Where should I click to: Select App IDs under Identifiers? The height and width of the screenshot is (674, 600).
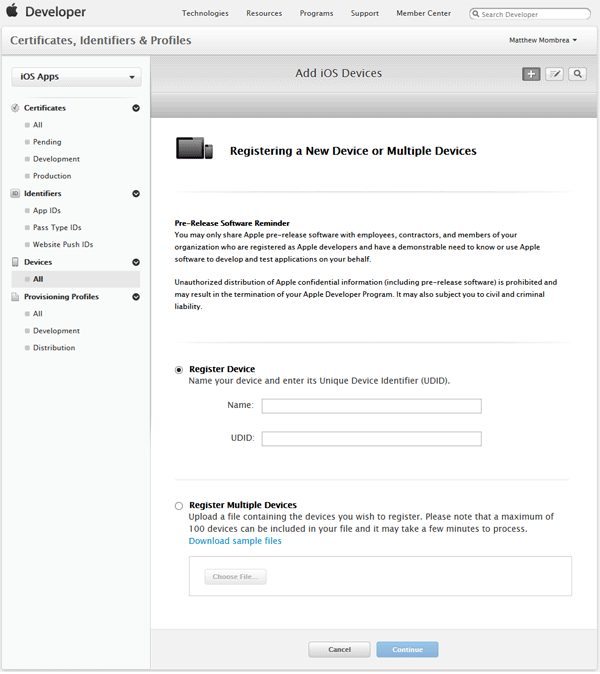pyautogui.click(x=46, y=211)
